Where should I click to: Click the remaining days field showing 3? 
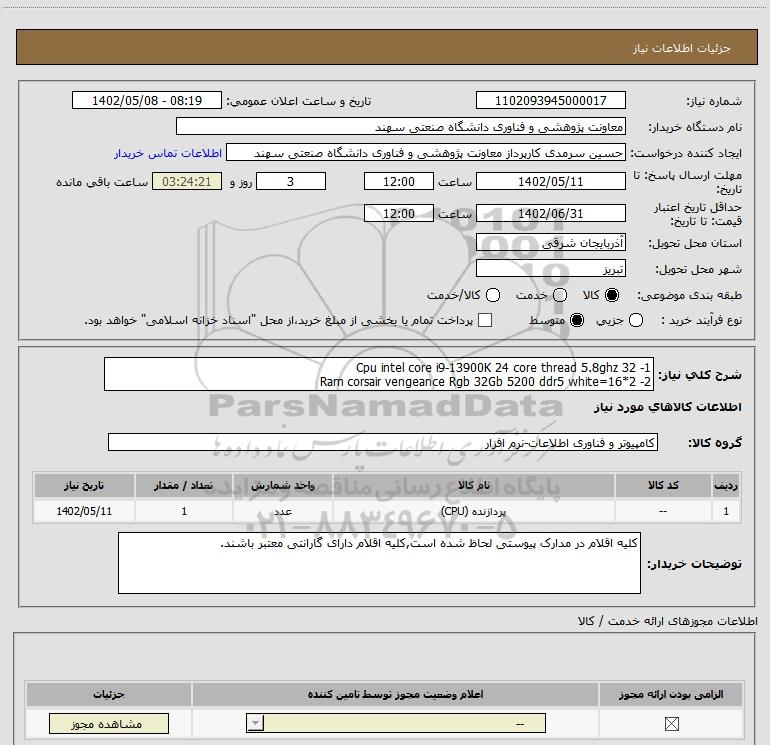click(291, 181)
